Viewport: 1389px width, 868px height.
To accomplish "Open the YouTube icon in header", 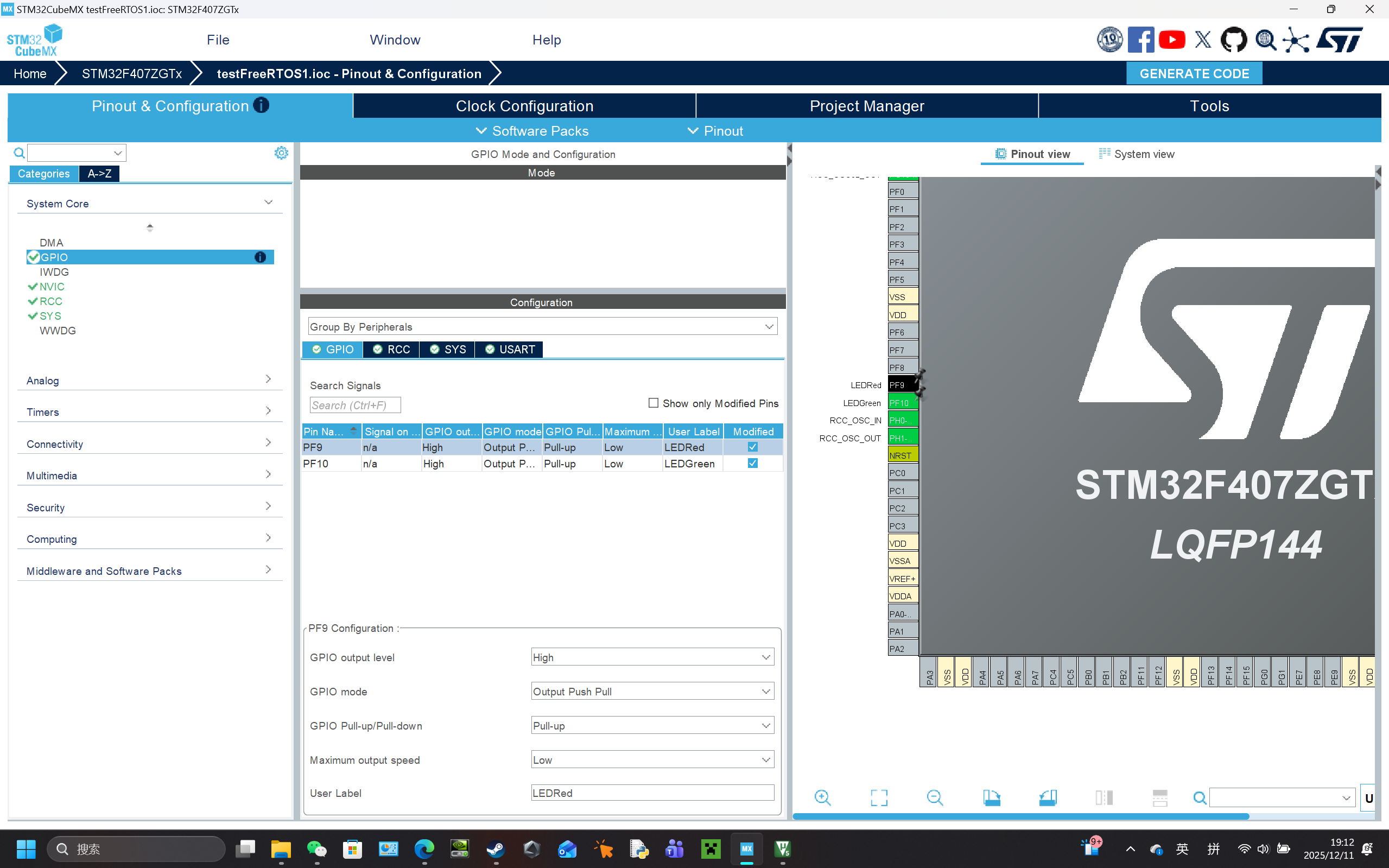I will click(x=1171, y=40).
